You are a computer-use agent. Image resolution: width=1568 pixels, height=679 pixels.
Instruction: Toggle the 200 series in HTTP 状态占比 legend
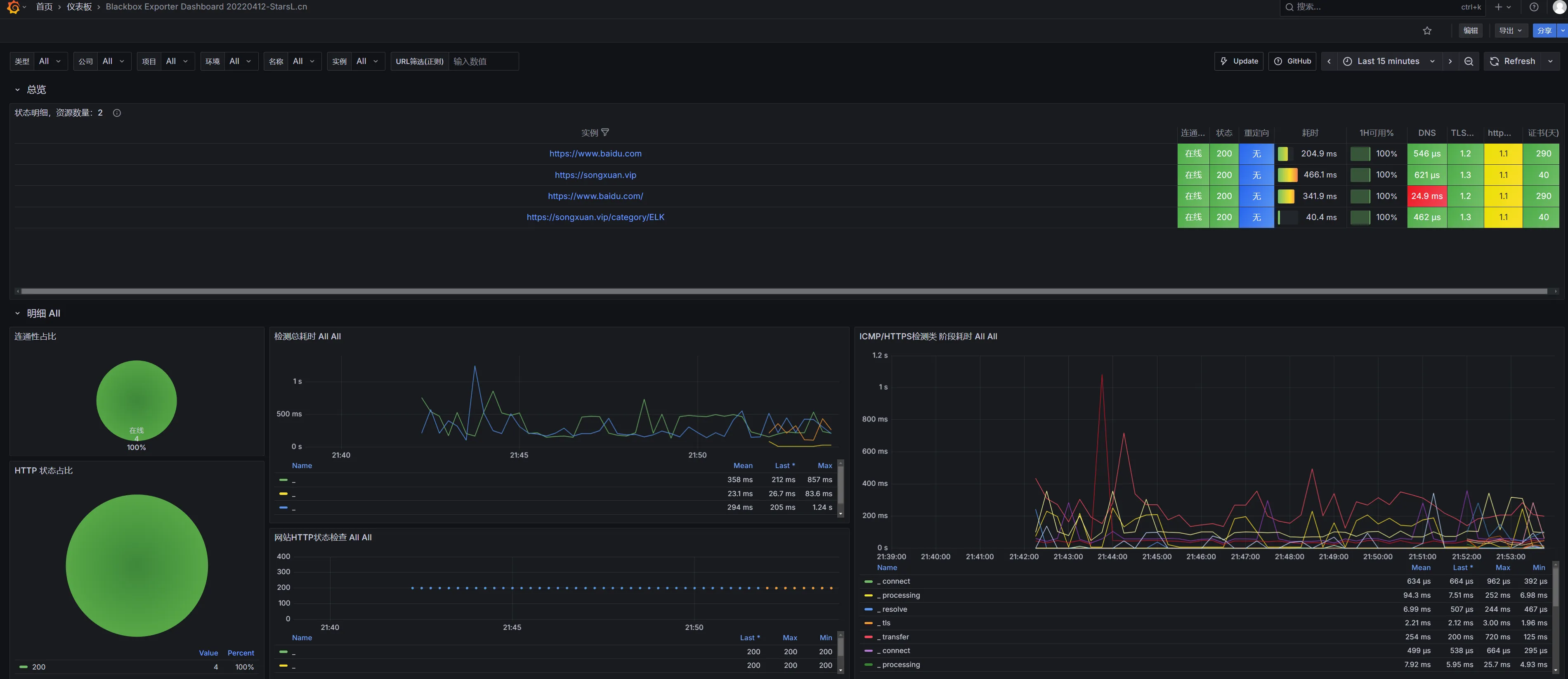[x=38, y=667]
